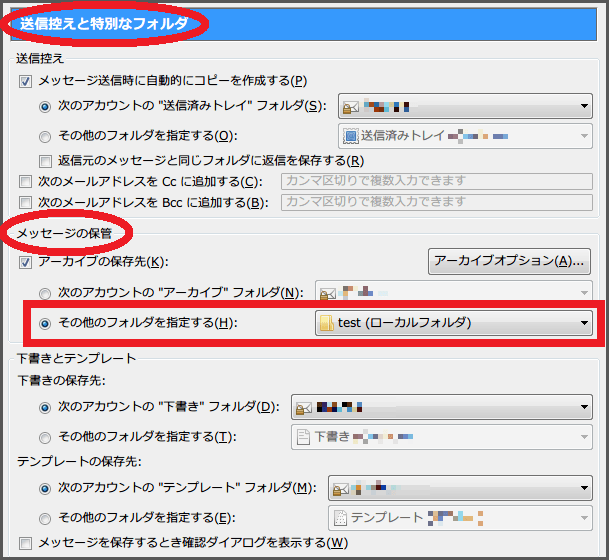The width and height of the screenshot is (609, 560).
Task: Open the test (ローカルフォルダ) dropdown
Action: 454,323
